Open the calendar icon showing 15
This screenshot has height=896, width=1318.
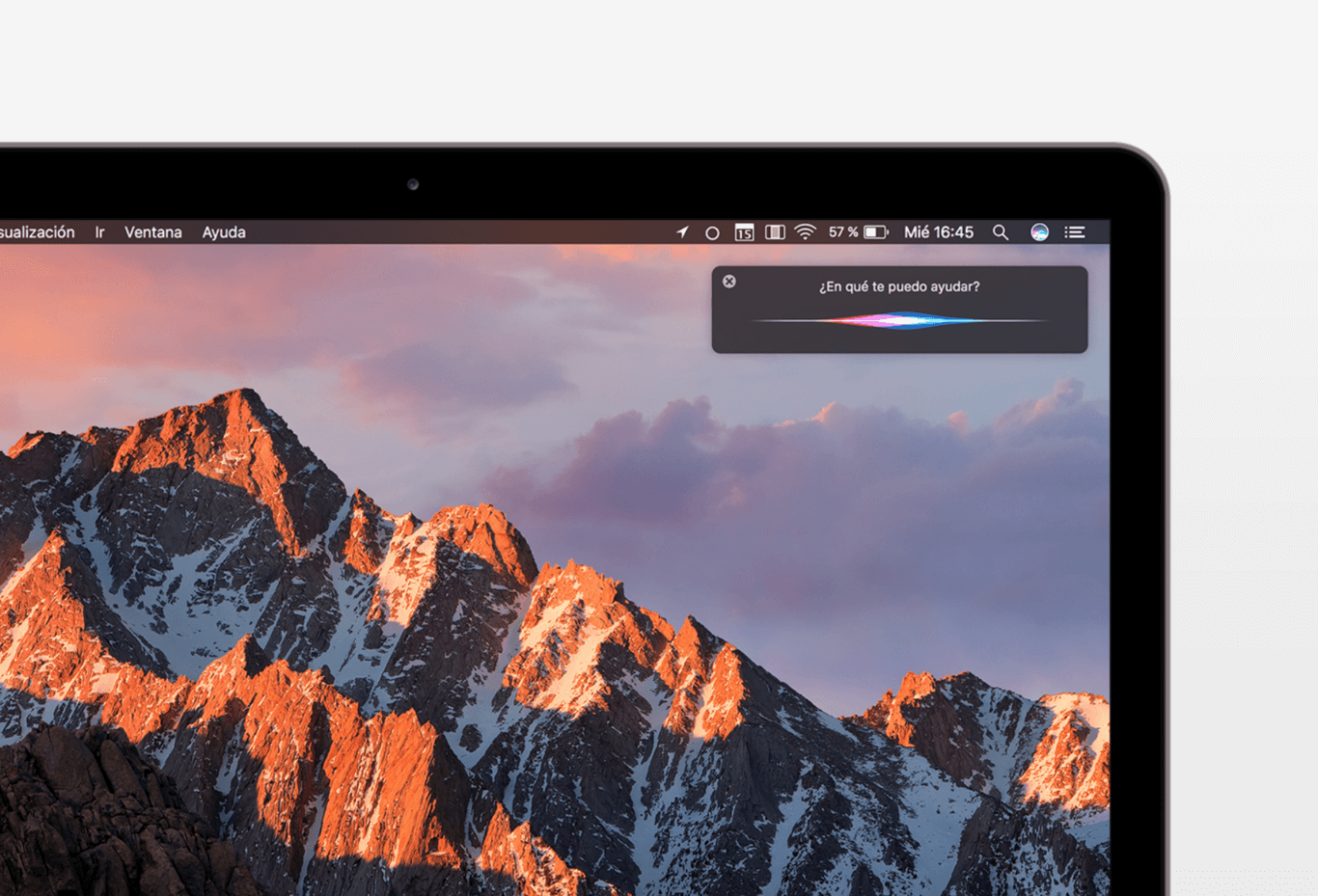point(744,231)
